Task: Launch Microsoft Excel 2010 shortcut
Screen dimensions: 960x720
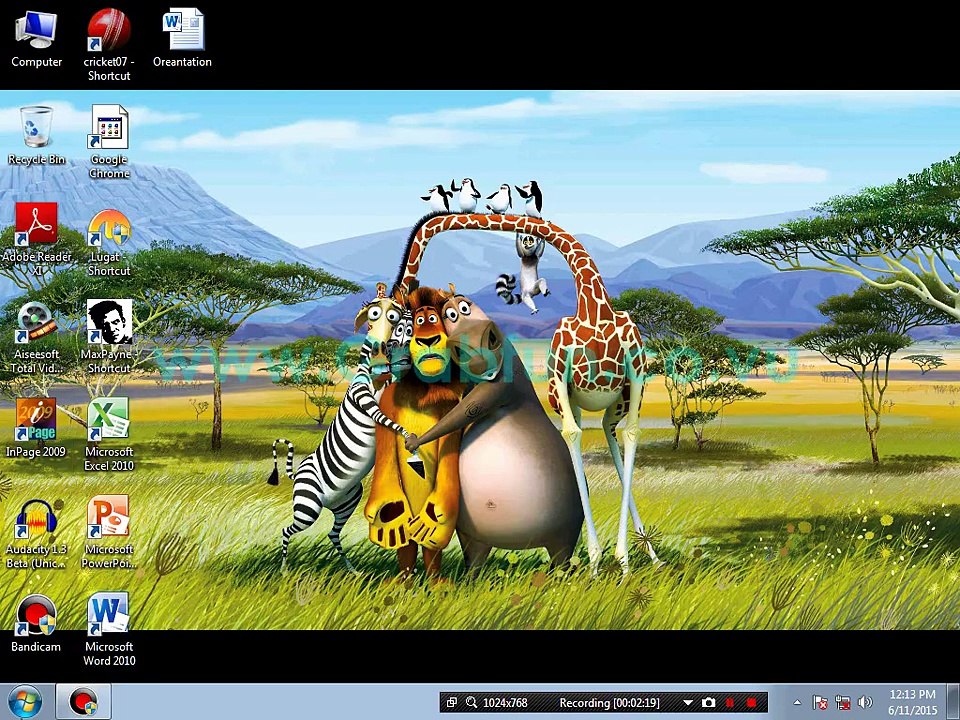Action: [109, 435]
